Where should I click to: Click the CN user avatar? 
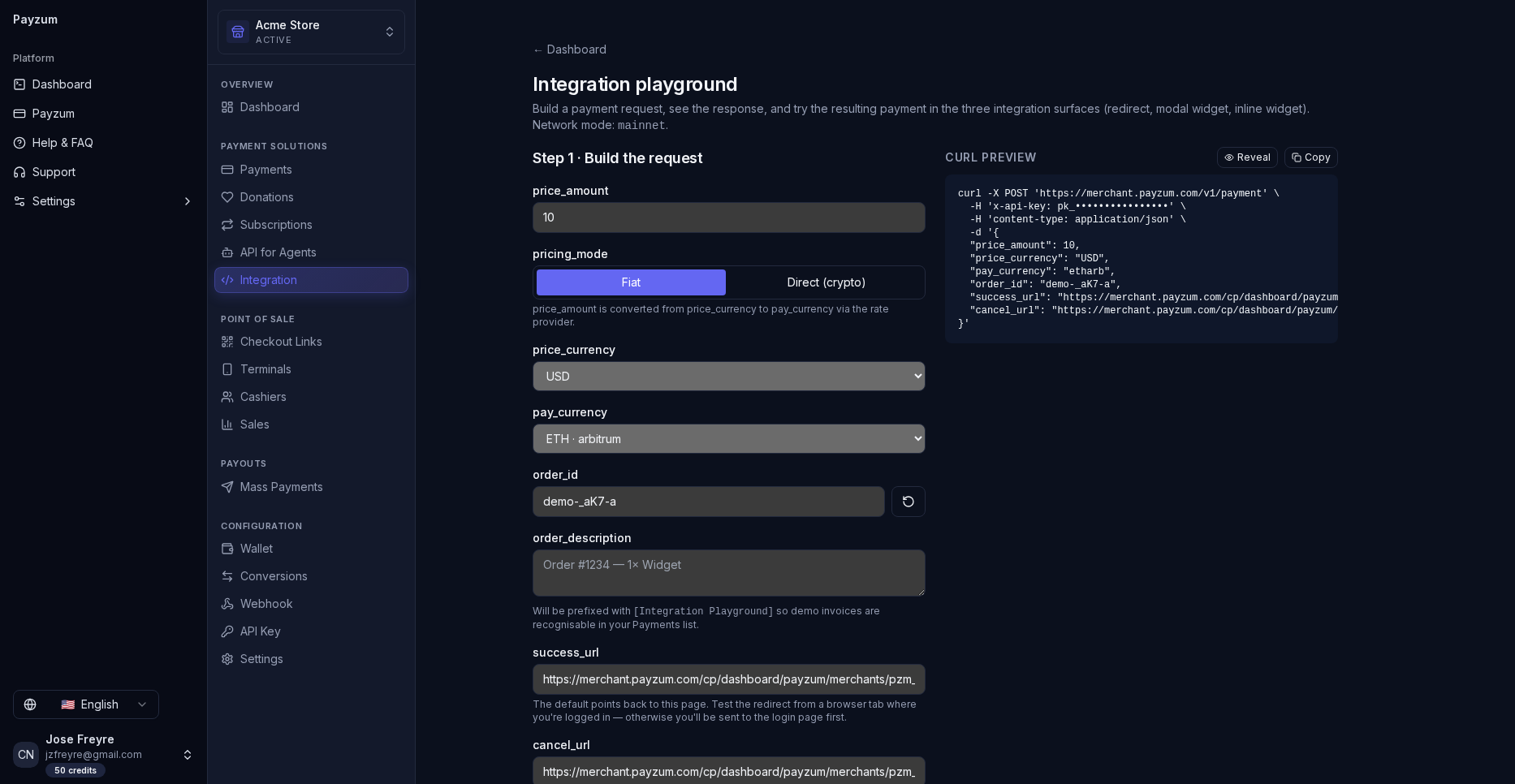click(26, 755)
